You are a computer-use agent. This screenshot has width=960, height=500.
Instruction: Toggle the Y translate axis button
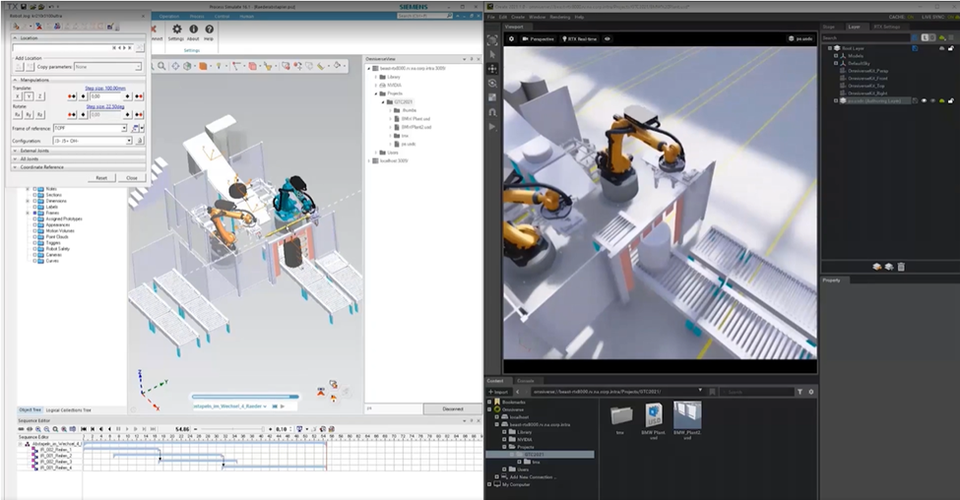tap(29, 97)
